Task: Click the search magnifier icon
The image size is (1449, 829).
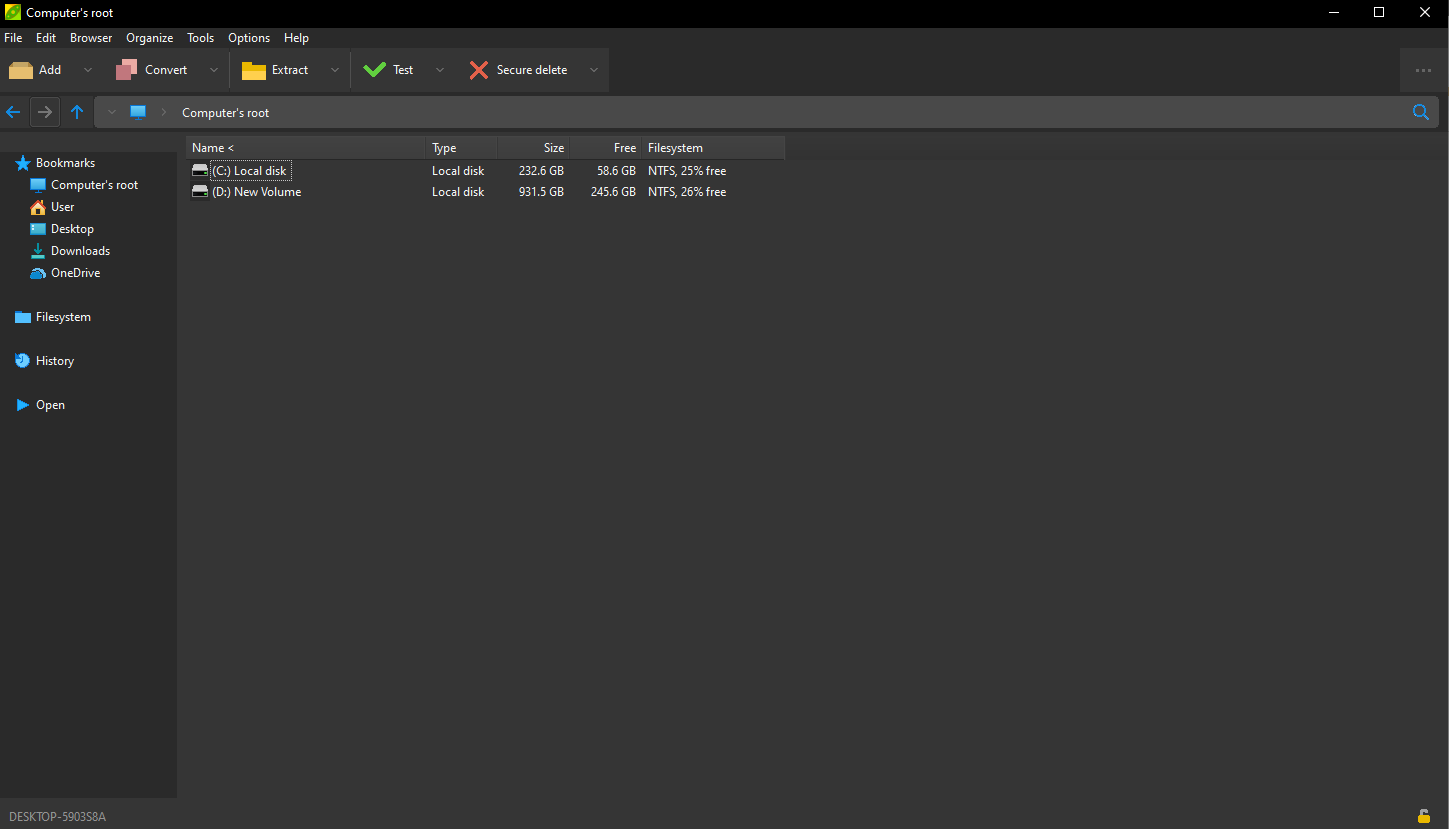Action: (x=1420, y=113)
